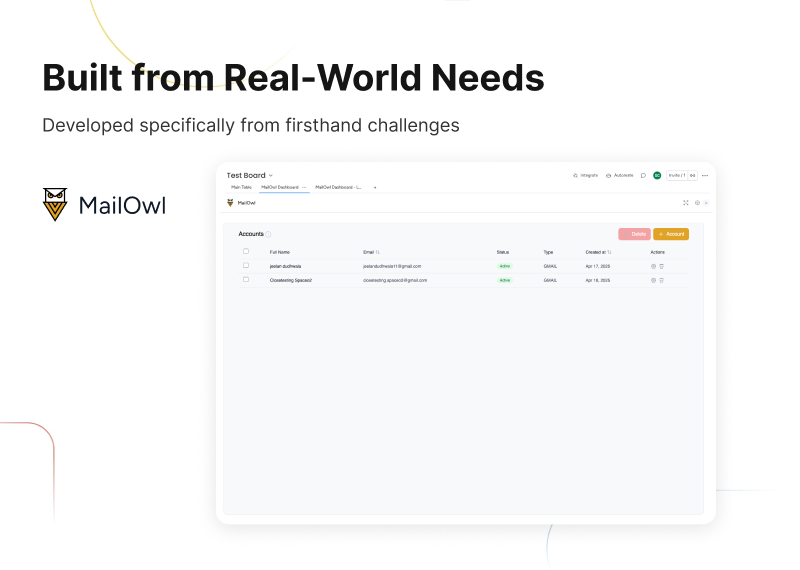Viewport: 800px width, 570px height.
Task: Click the MailOwl owl icon in view header
Action: coord(230,203)
